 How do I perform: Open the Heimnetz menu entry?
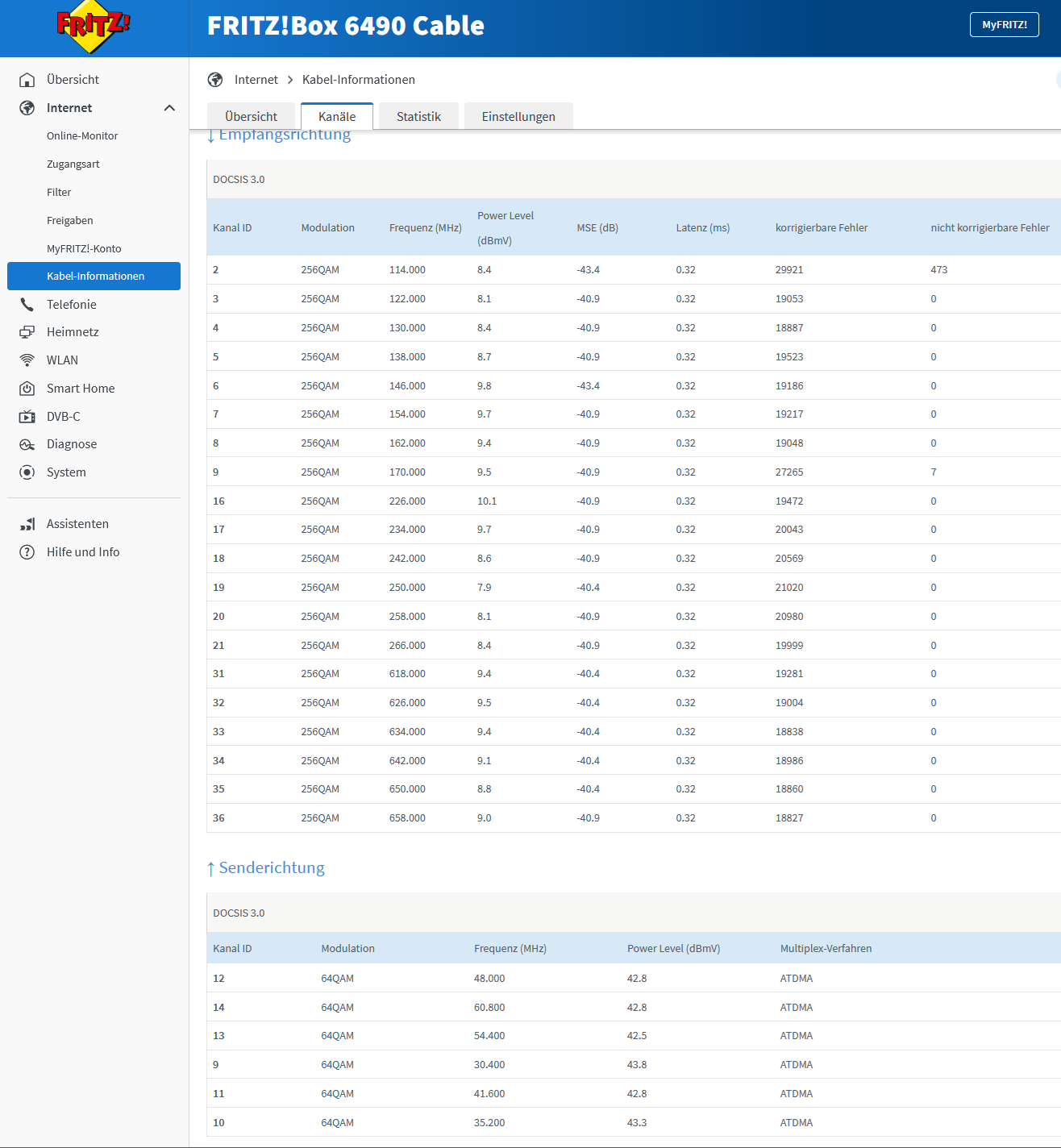coord(73,332)
